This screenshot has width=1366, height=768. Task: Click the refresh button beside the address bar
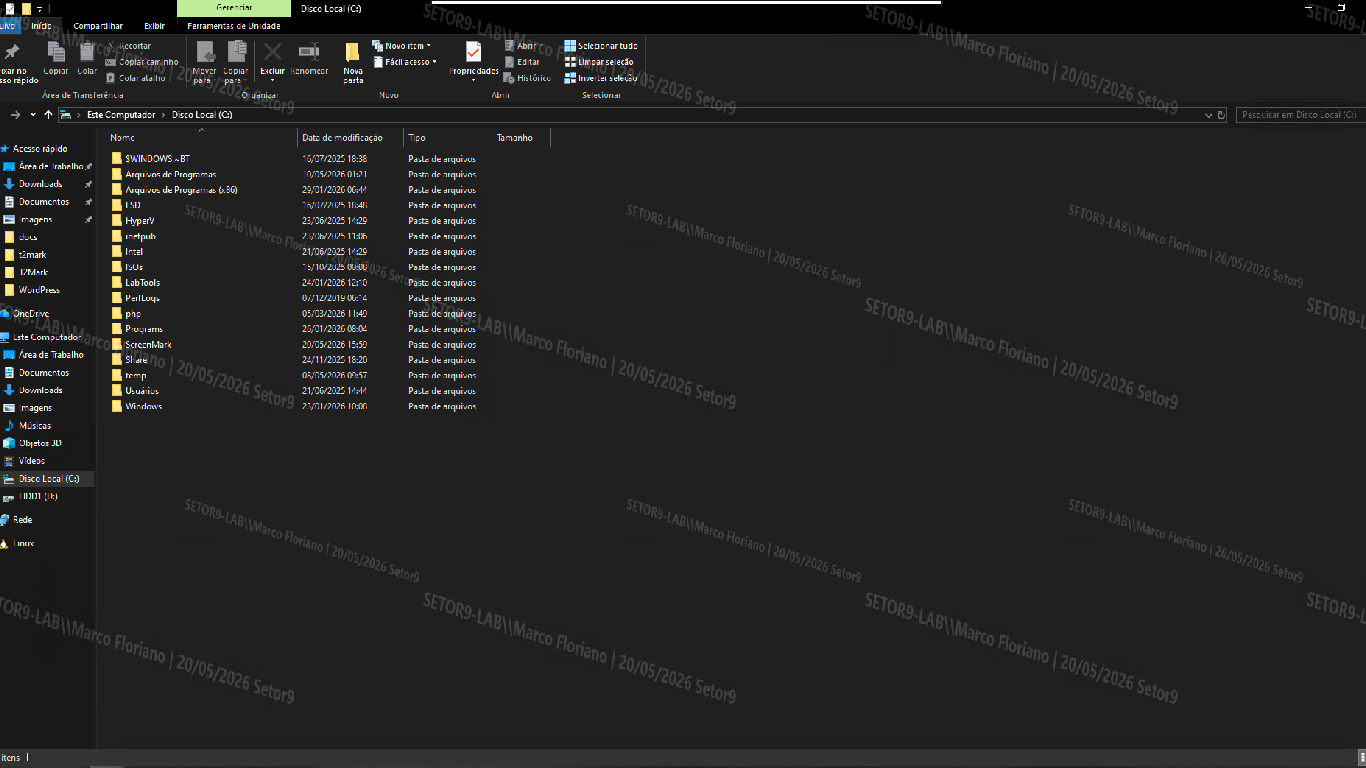pos(1221,115)
